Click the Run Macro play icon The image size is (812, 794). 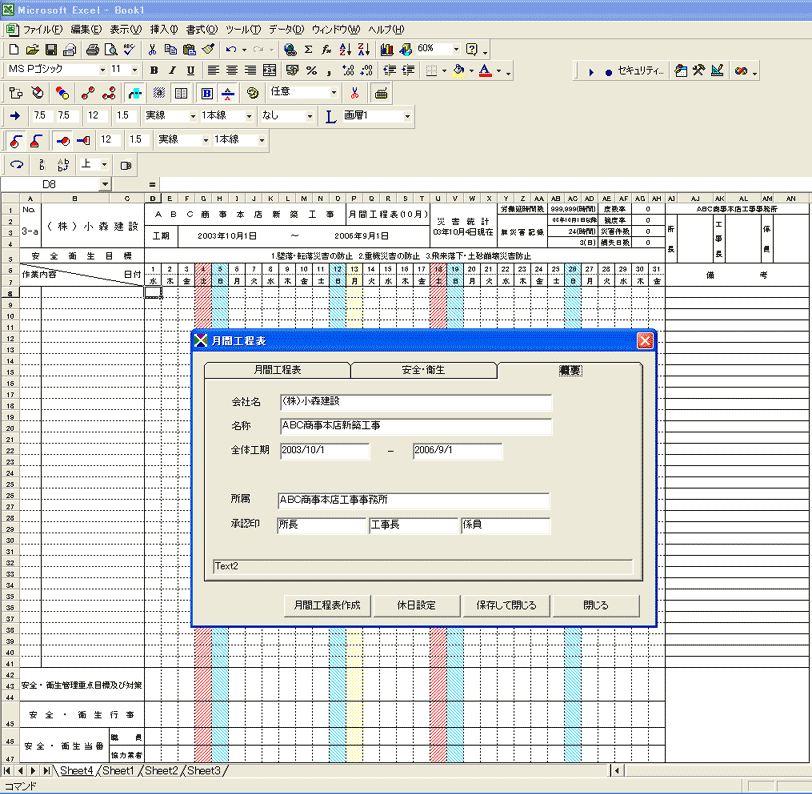tap(591, 72)
